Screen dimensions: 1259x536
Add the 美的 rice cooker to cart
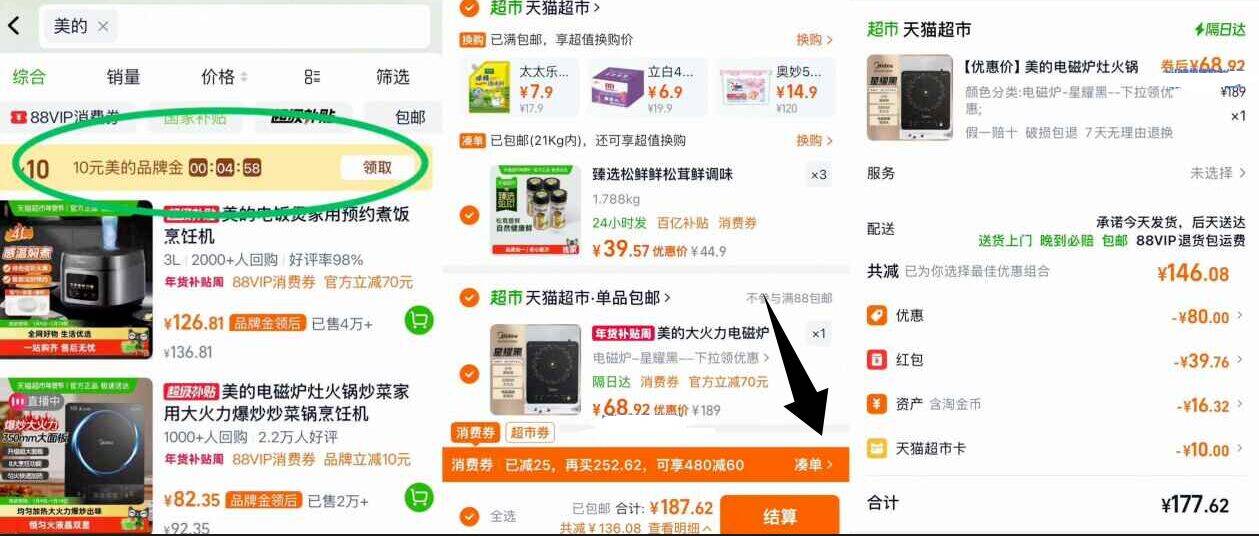(x=418, y=321)
